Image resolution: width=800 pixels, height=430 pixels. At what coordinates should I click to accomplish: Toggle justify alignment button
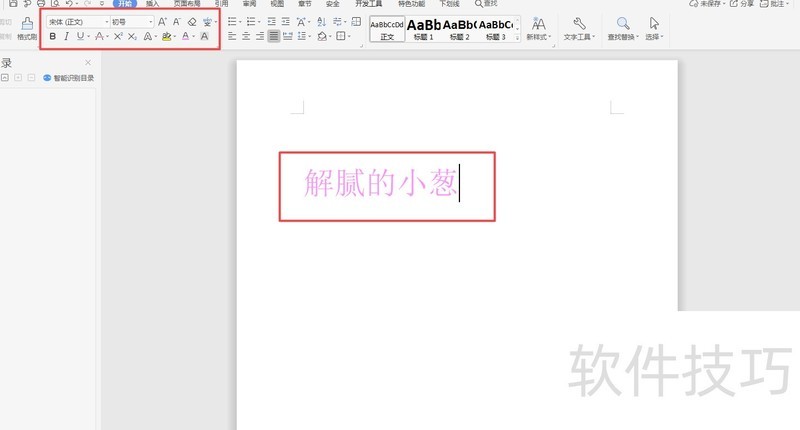pyautogui.click(x=274, y=36)
